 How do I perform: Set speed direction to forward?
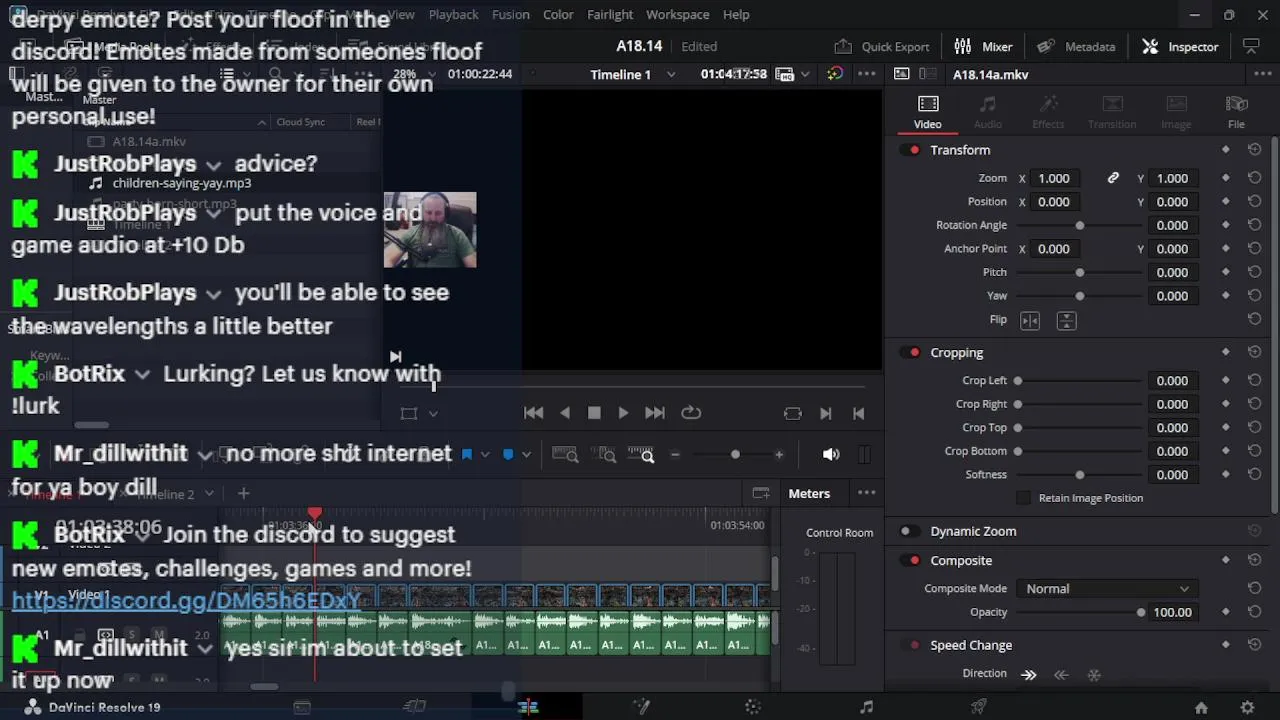click(1029, 674)
